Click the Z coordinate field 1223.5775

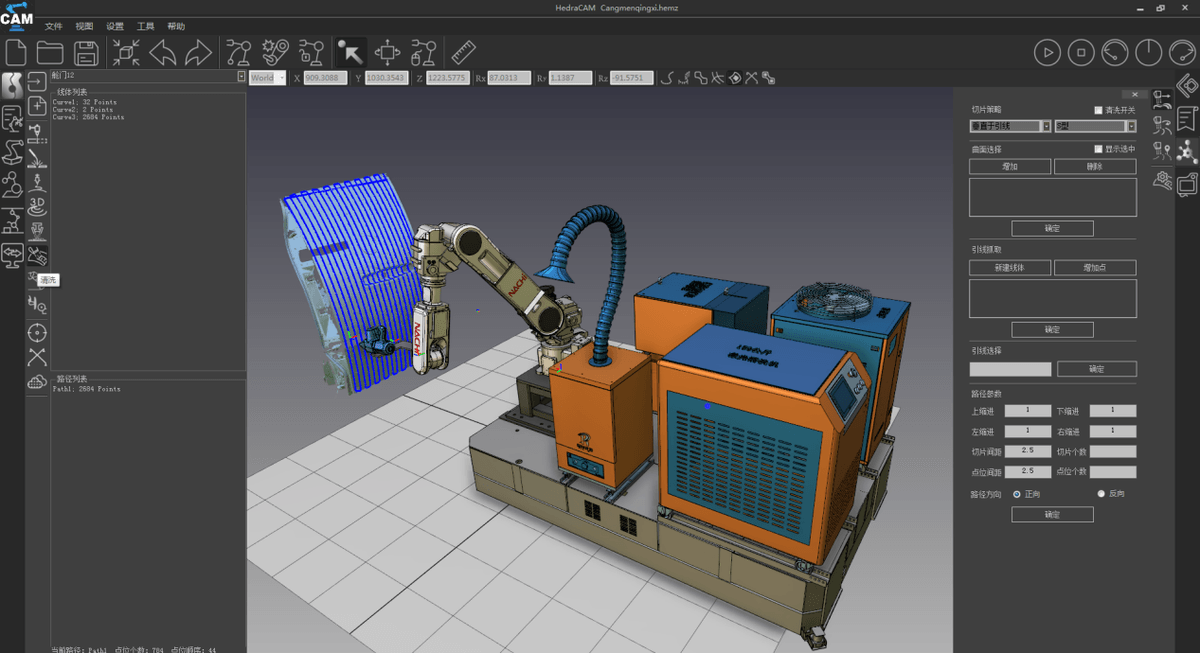click(x=447, y=78)
